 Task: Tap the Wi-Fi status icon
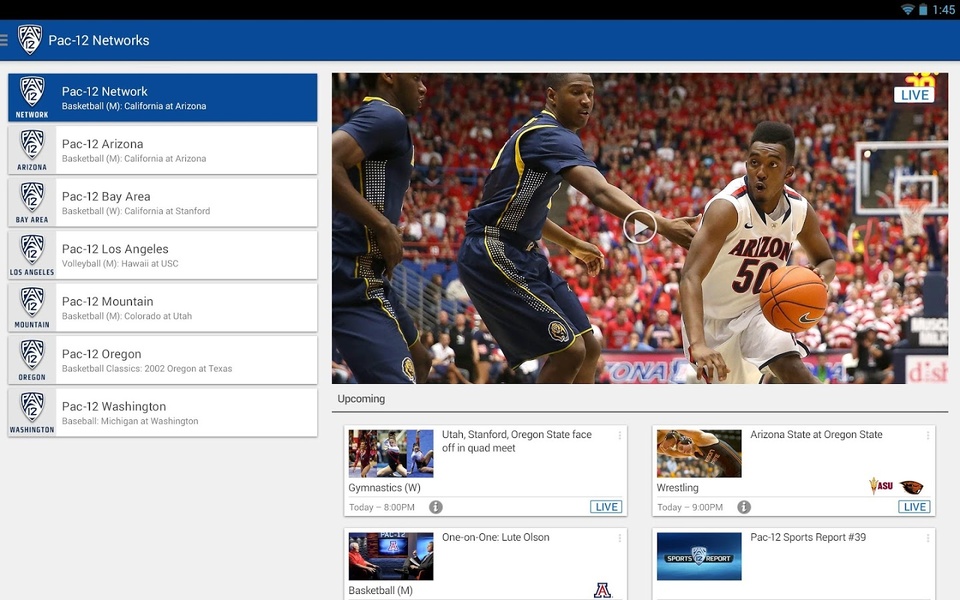click(x=907, y=9)
